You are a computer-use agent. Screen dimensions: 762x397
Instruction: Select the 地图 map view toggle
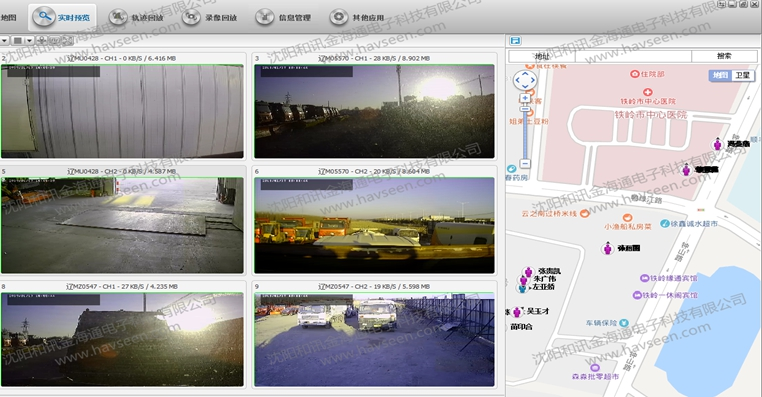pyautogui.click(x=720, y=75)
